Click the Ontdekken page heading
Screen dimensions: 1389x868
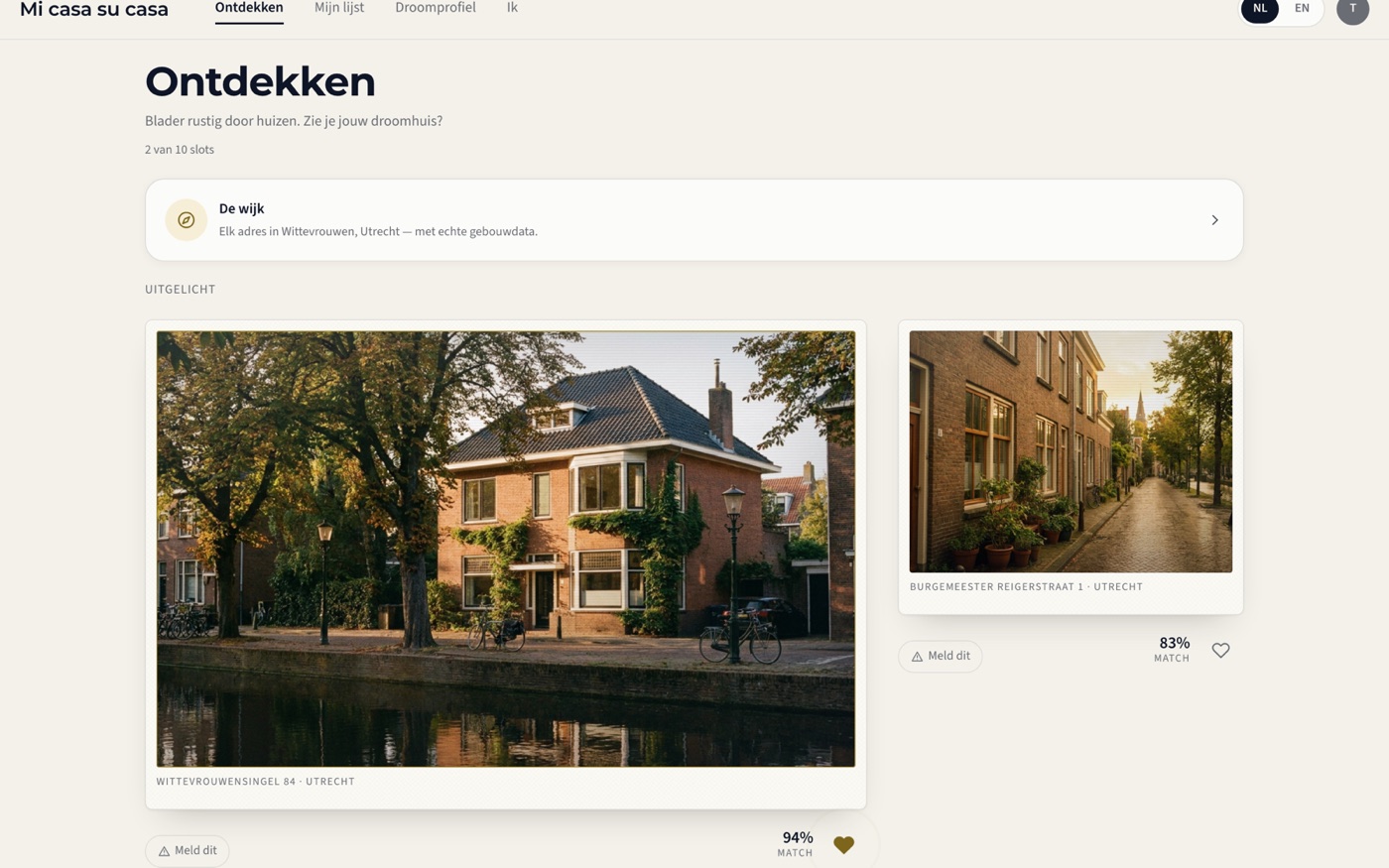[x=260, y=82]
